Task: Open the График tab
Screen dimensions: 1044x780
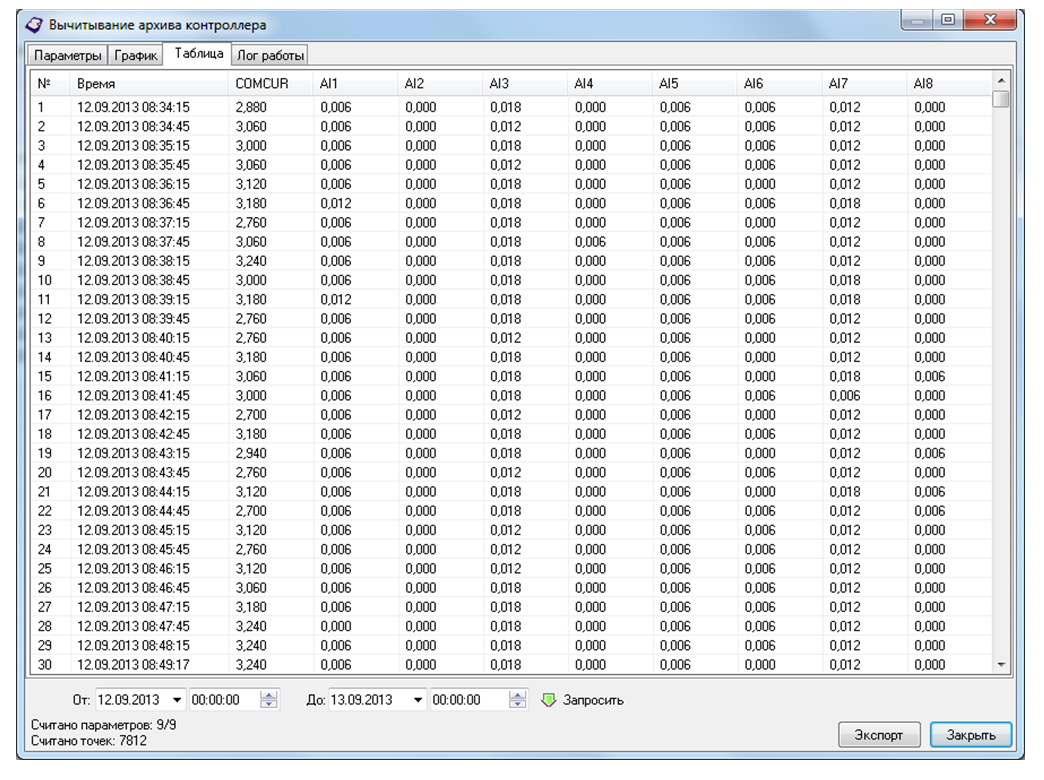Action: 136,56
